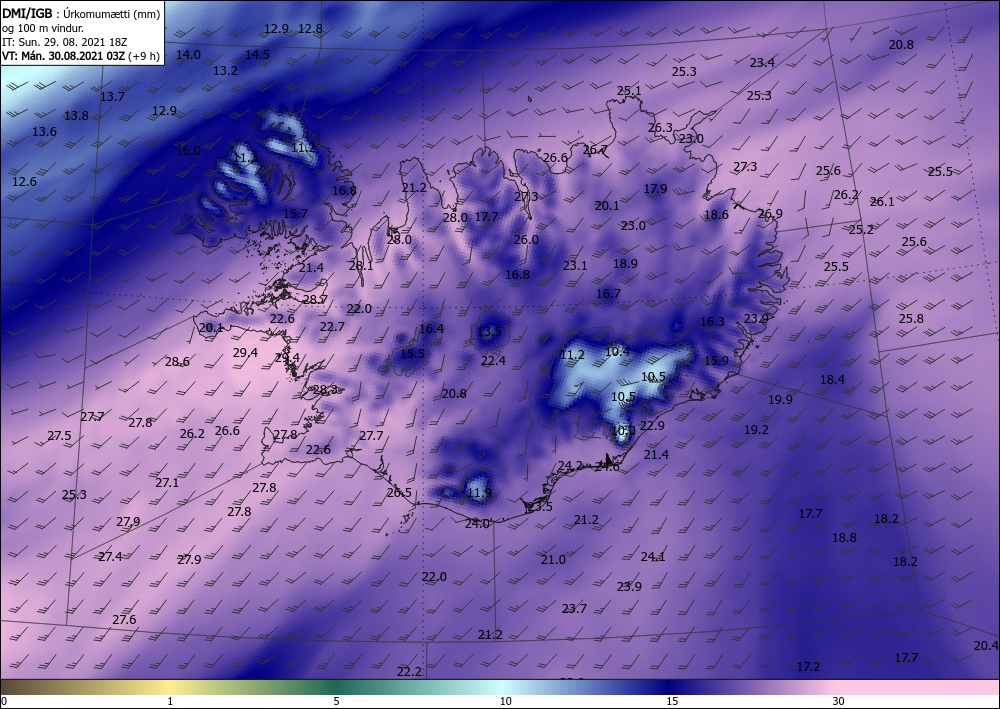Click the value 25.8 on the map
Screen dimensions: 1000x709
pos(911,318)
